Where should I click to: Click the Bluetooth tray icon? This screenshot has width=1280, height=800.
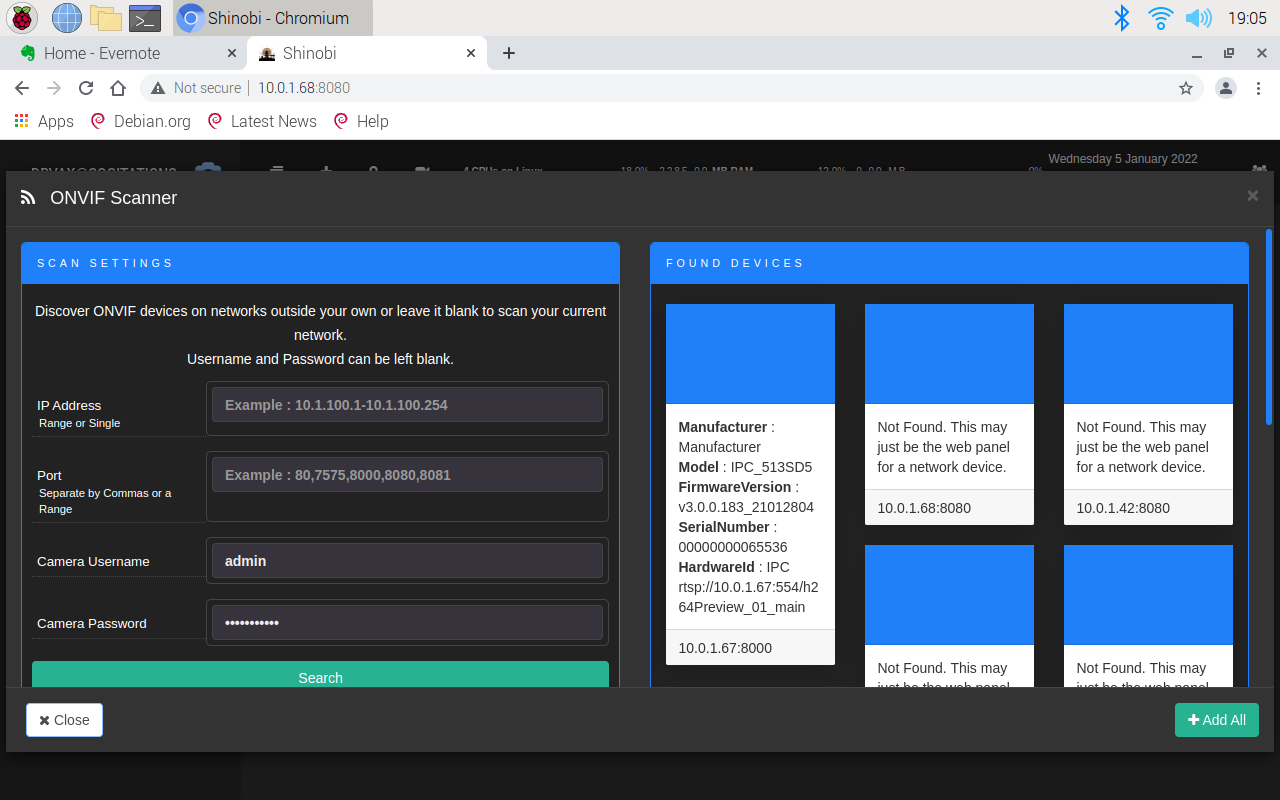1122,18
